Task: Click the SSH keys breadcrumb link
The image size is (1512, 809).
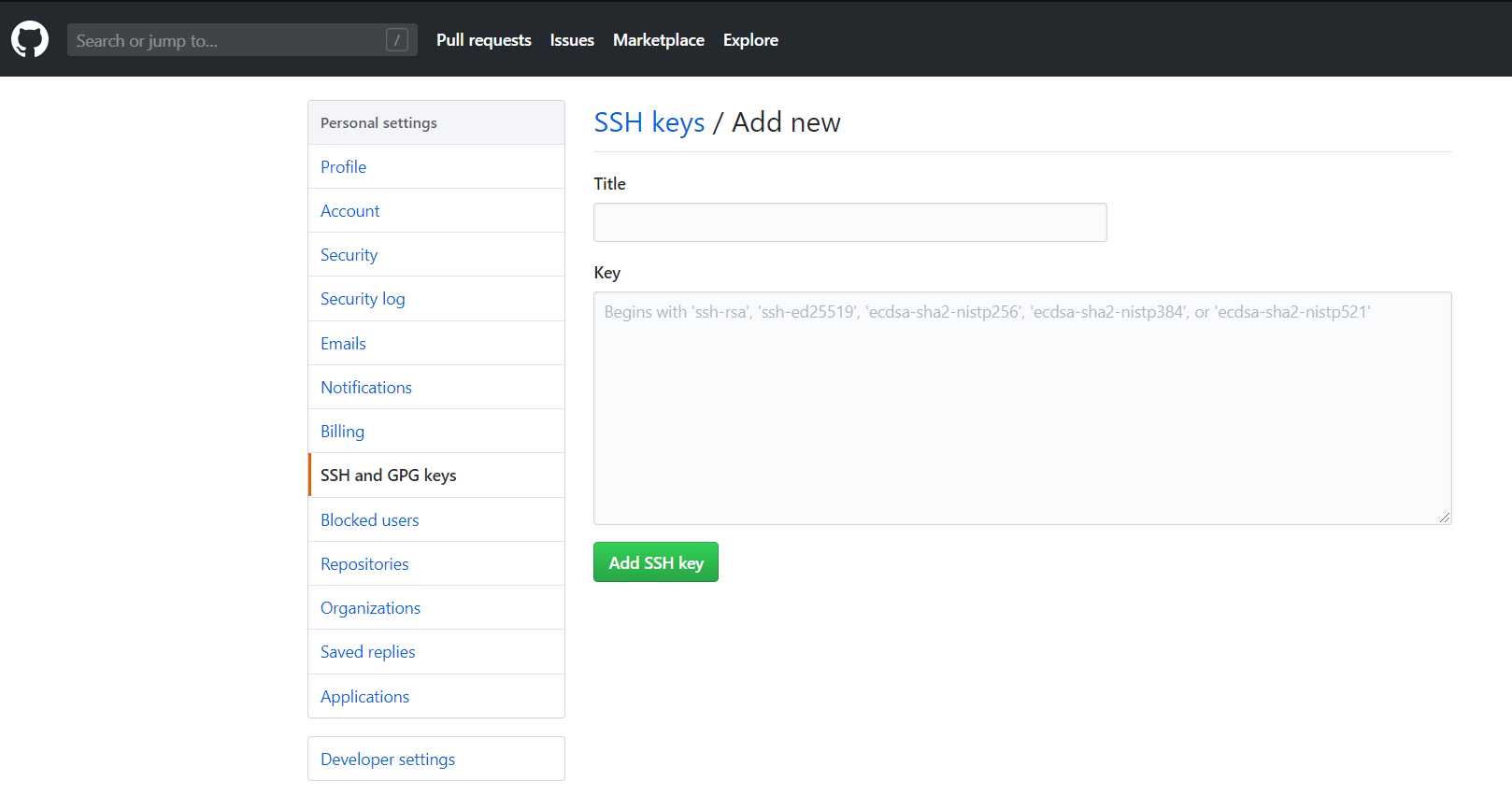Action: pos(649,122)
